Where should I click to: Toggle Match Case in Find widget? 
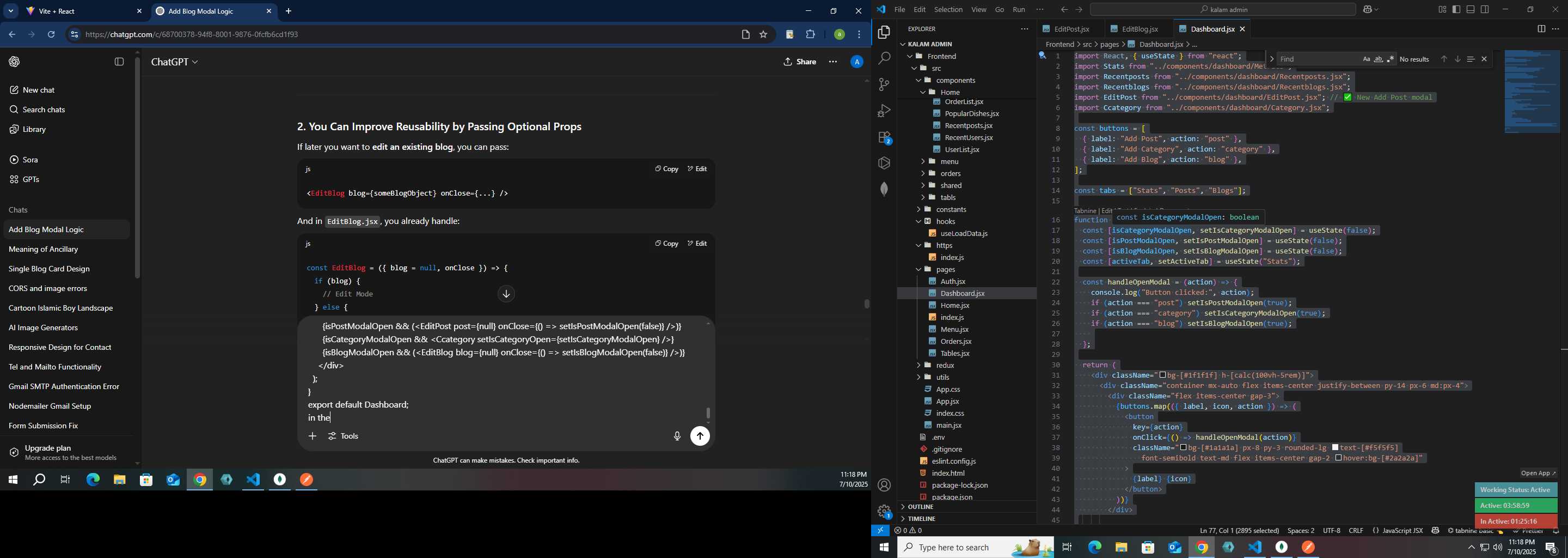[1367, 59]
